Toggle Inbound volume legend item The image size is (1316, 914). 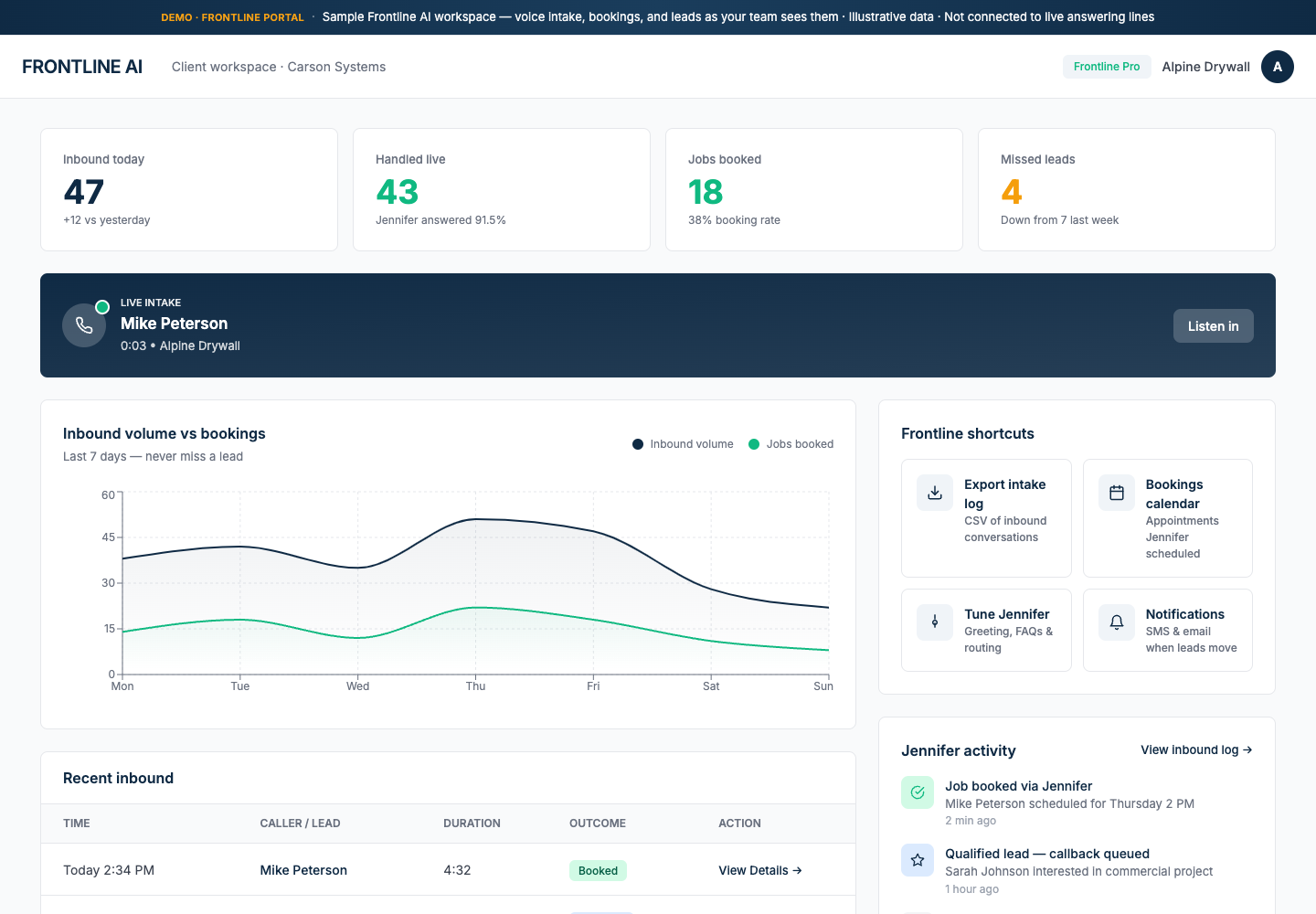pyautogui.click(x=683, y=444)
